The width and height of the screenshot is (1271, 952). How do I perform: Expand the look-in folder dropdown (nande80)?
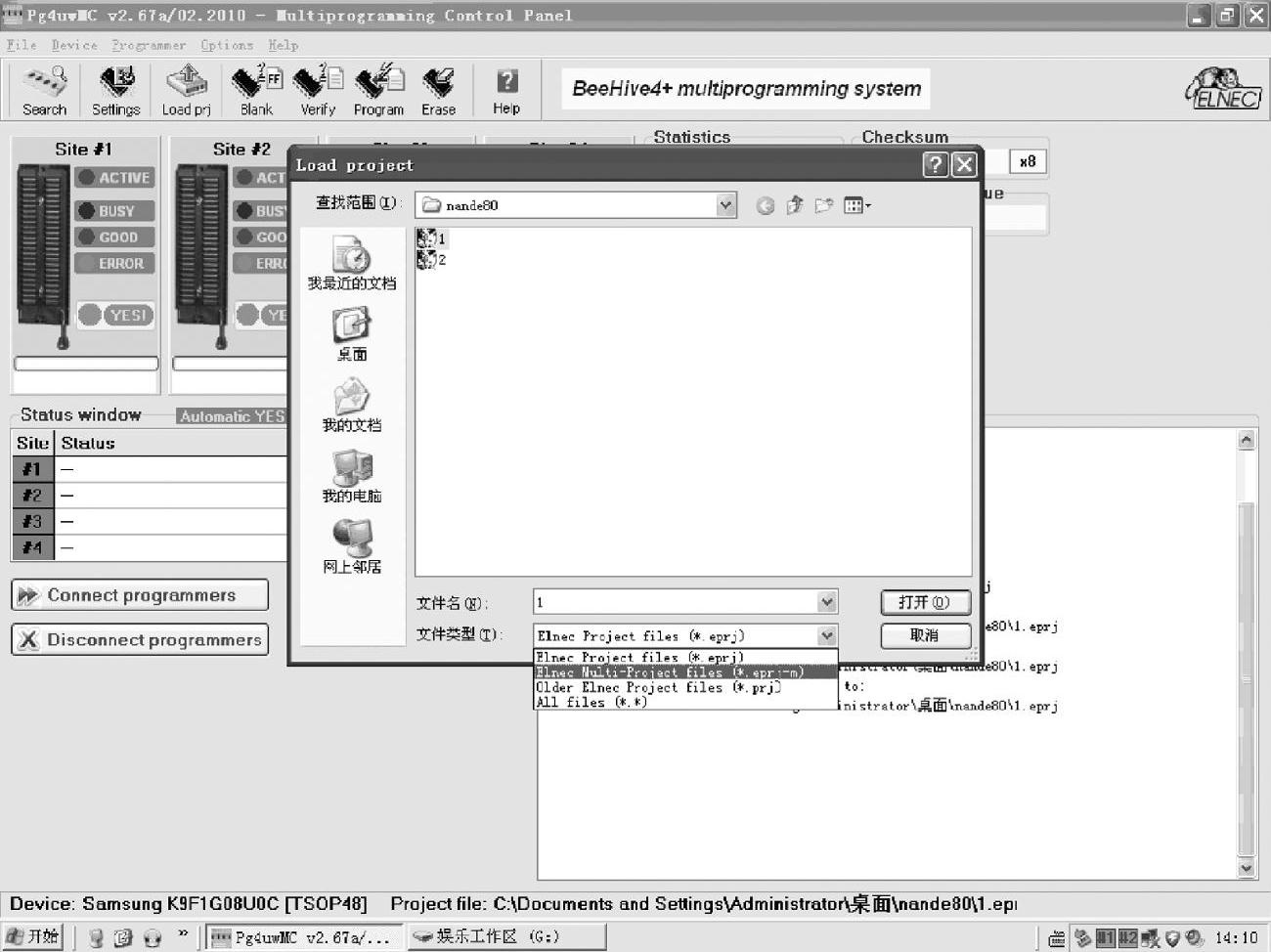pos(725,204)
